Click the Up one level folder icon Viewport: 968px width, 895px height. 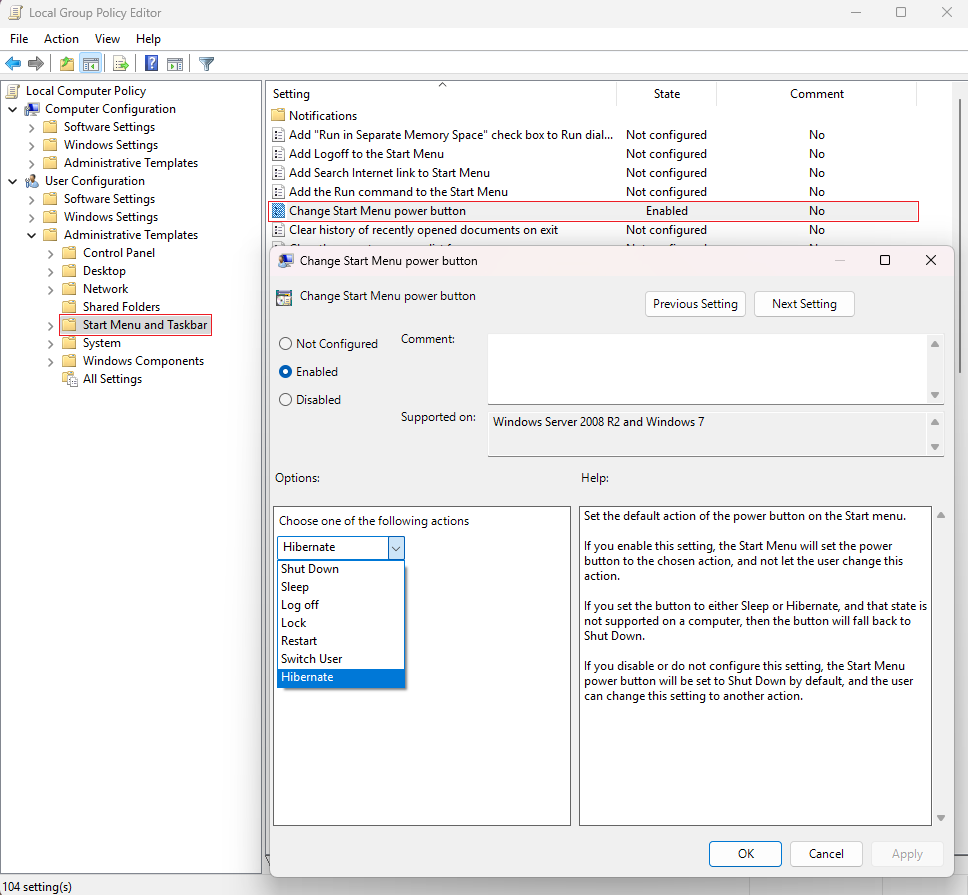[x=67, y=64]
